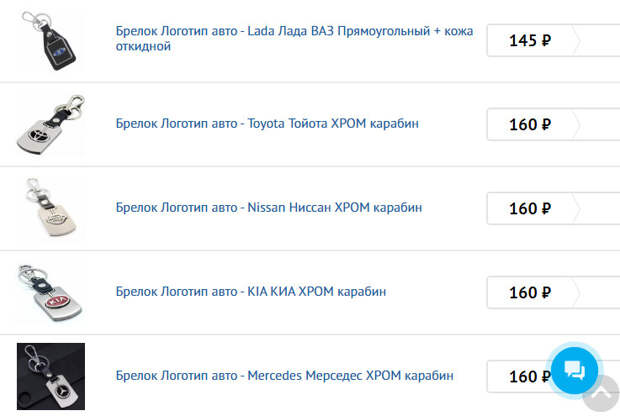Screen dimensions: 620x416
Task: Open the KIA chrome keychain thumbnail
Action: click(51, 292)
